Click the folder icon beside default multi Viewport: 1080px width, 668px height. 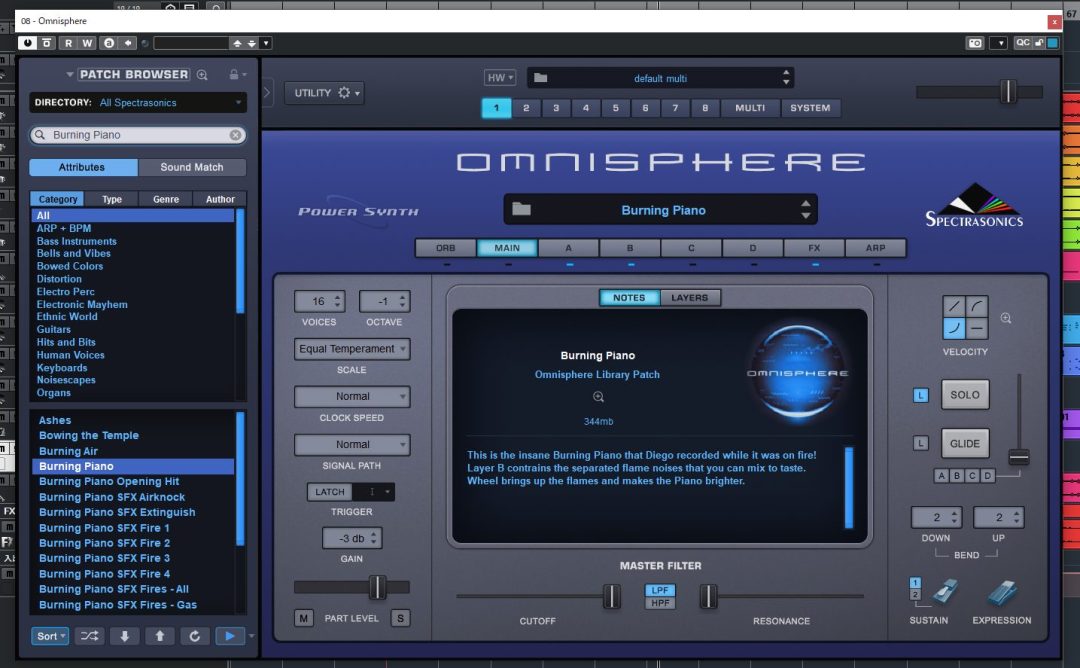[541, 78]
